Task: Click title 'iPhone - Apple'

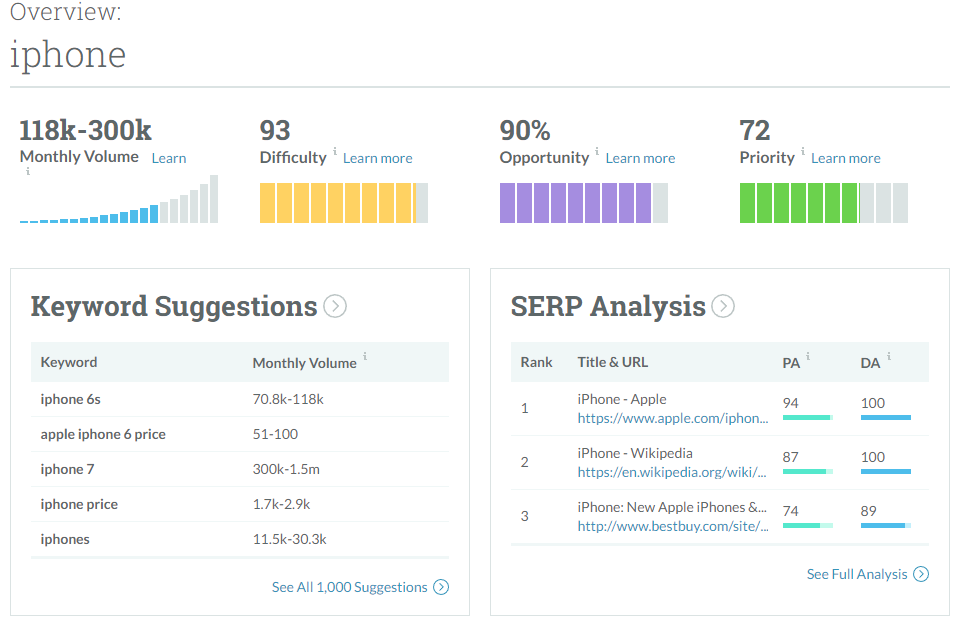Action: tap(622, 399)
